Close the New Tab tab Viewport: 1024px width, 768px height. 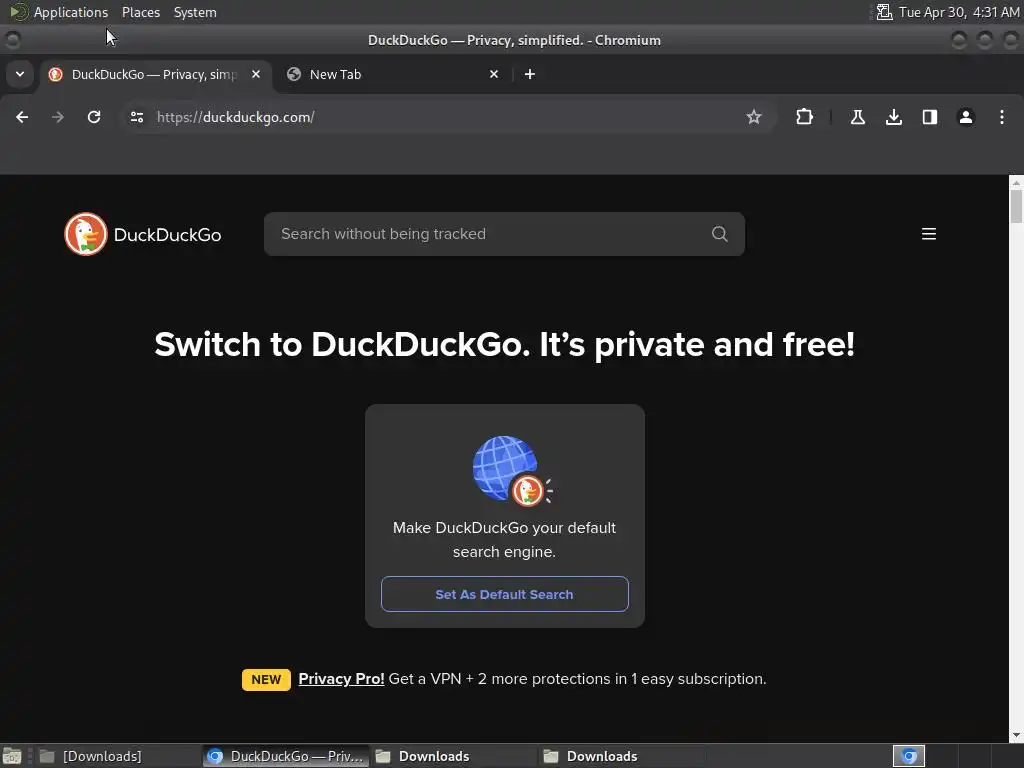494,74
